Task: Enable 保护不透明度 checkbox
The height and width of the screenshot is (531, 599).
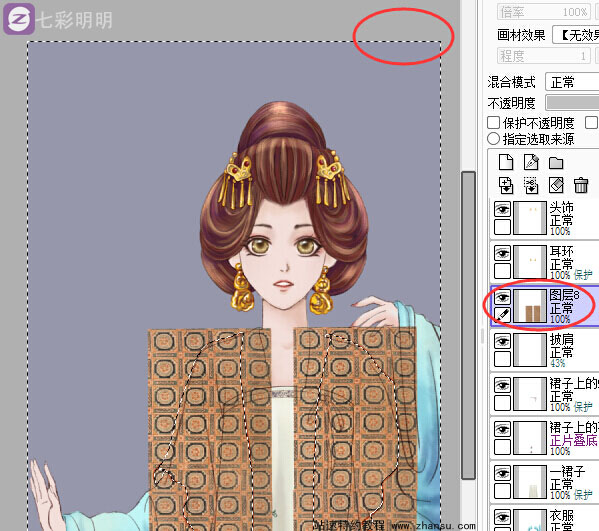Action: pos(494,123)
